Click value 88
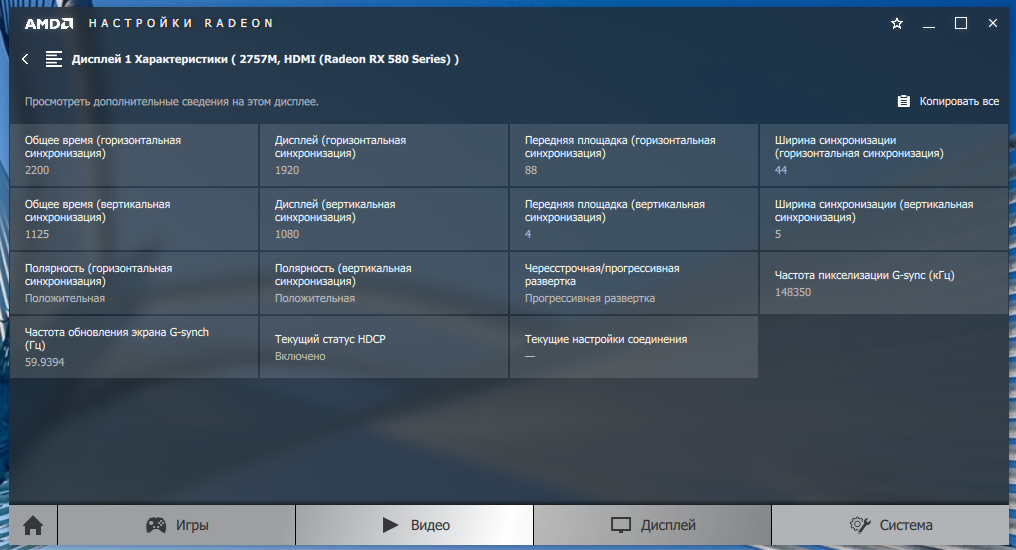The width and height of the screenshot is (1016, 550). (x=531, y=170)
